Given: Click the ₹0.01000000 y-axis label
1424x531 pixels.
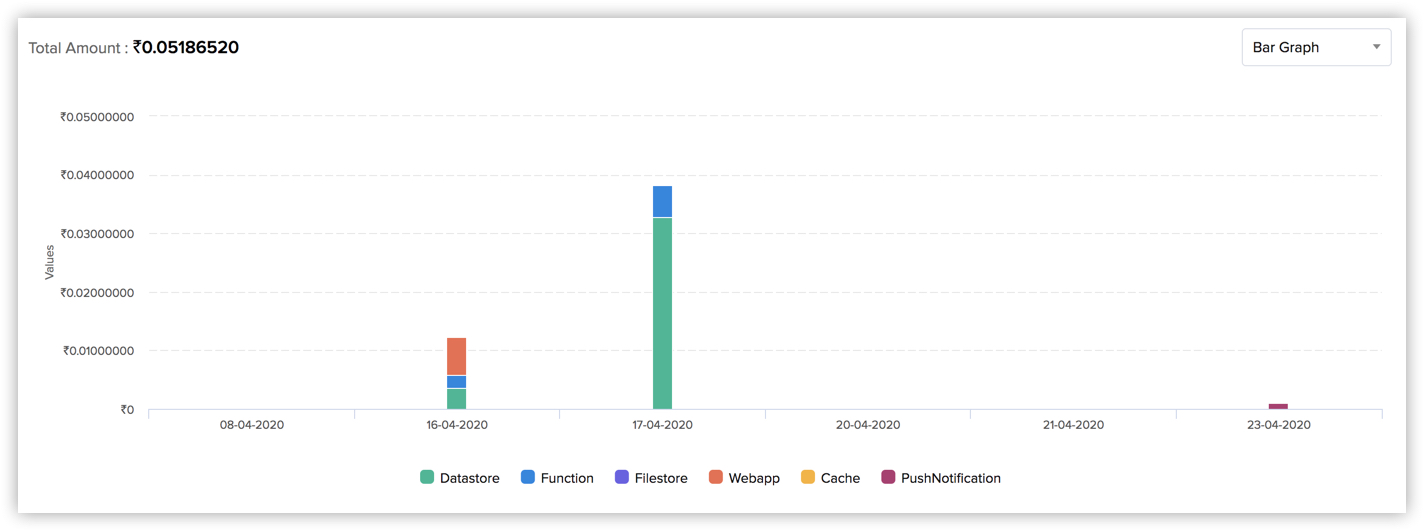Looking at the screenshot, I should point(98,351).
